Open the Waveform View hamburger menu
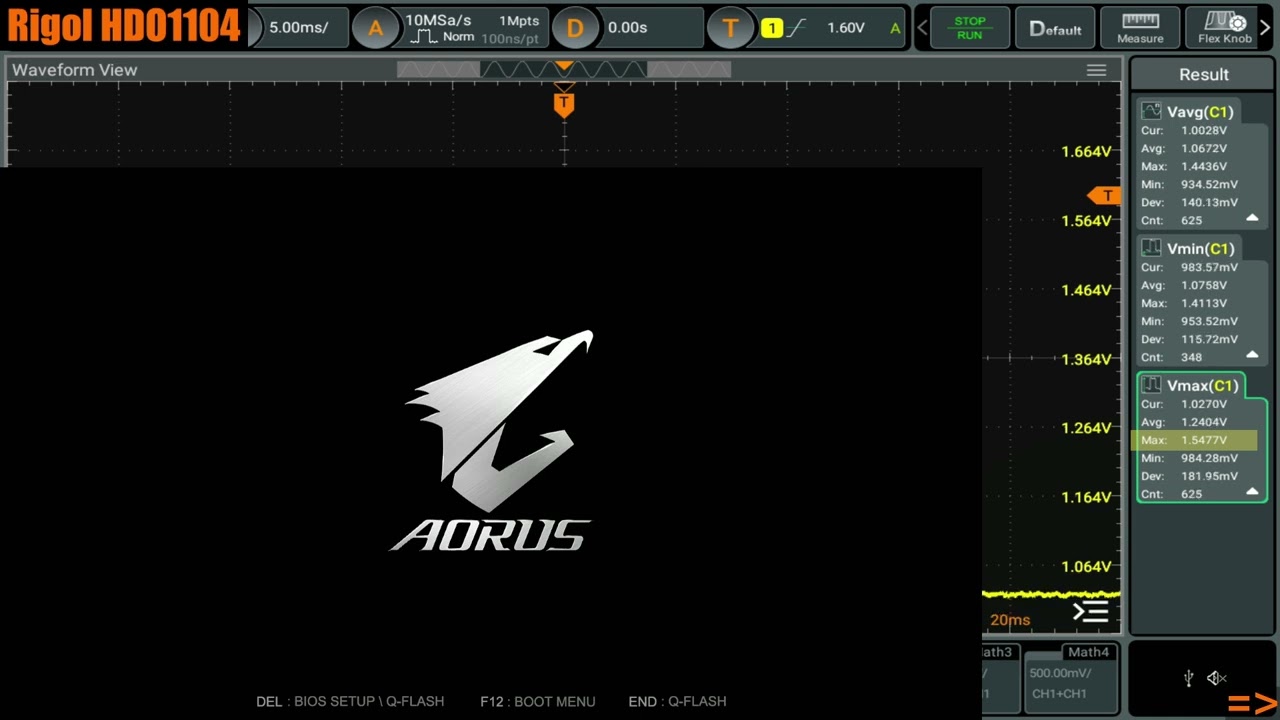Screen dimensions: 1280x720 click(x=1096, y=70)
